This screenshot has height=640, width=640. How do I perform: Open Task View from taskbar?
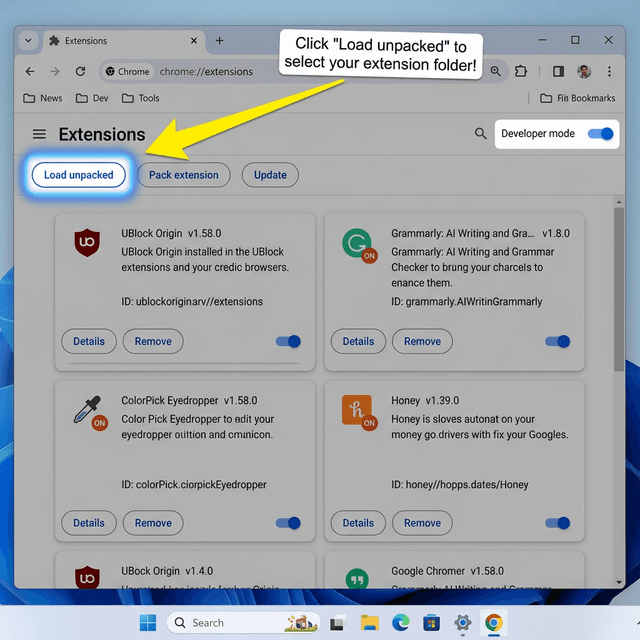(x=338, y=623)
